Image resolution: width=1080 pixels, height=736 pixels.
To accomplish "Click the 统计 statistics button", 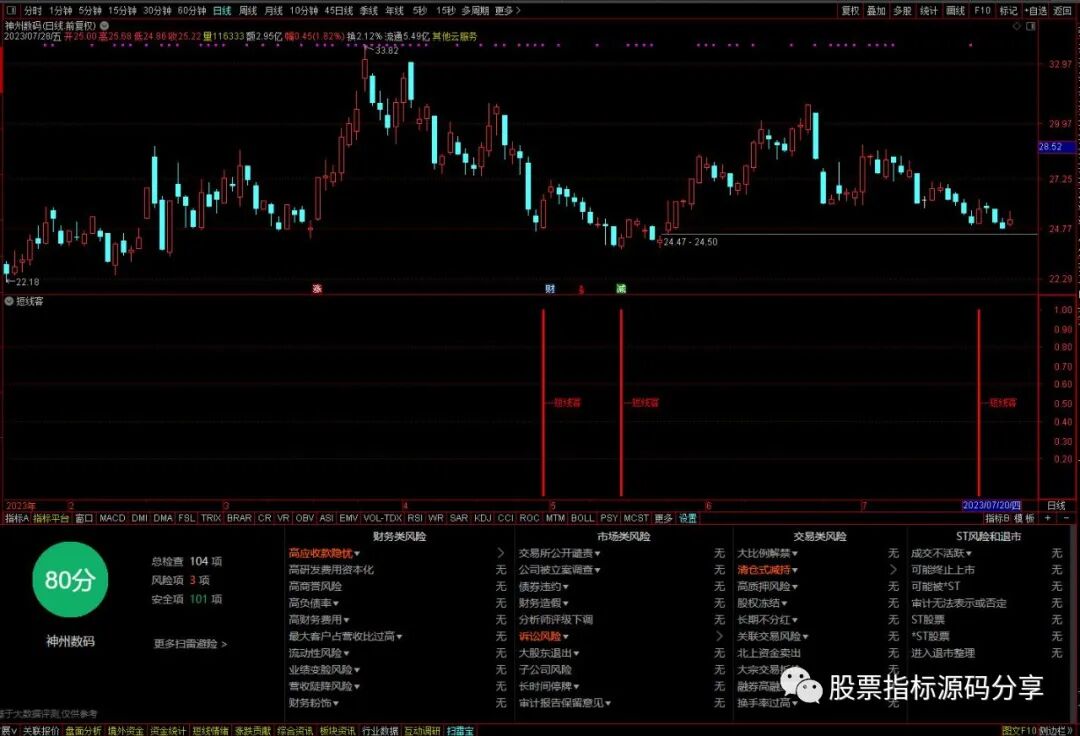I will 928,10.
